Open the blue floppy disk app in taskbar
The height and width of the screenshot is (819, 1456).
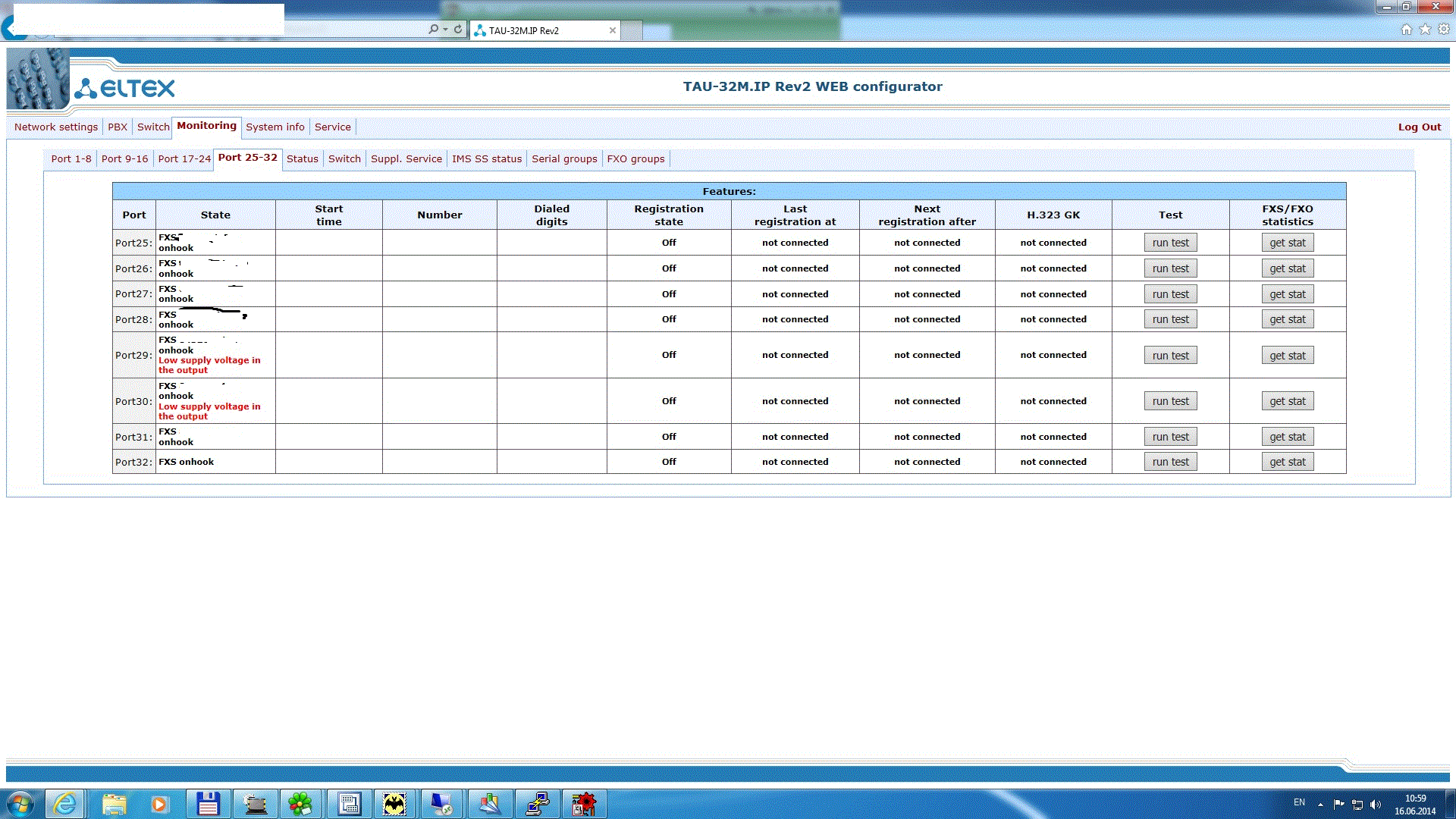208,804
